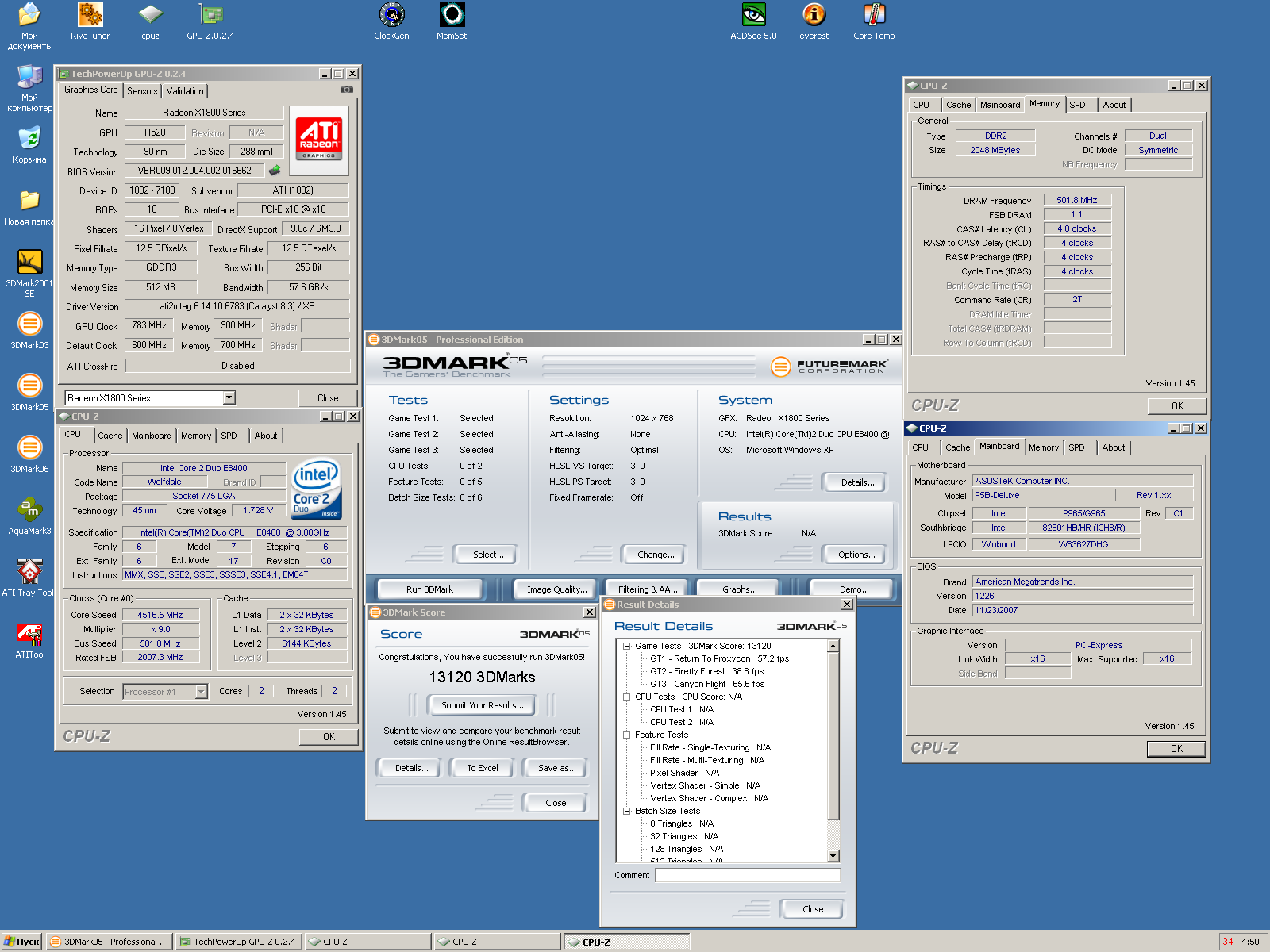1270x952 pixels.
Task: Open GPU-Z.0.2.4 desktop icon
Action: (x=210, y=21)
